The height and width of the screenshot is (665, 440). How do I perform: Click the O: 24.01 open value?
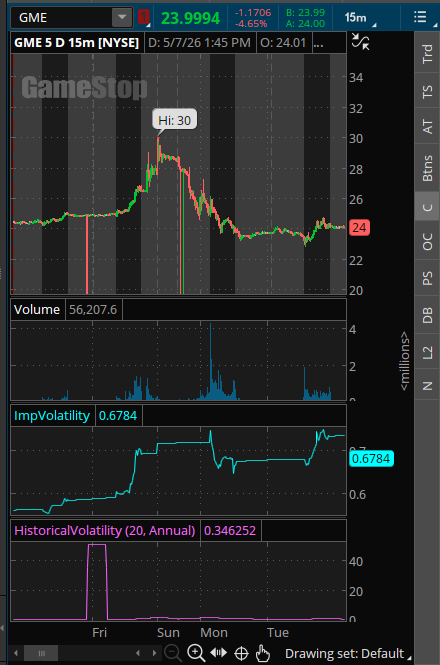[x=283, y=42]
